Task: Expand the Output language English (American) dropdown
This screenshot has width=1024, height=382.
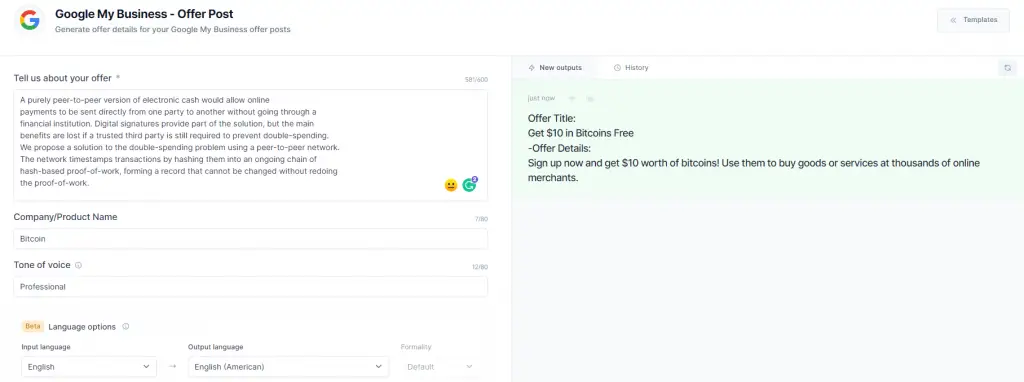Action: 288,367
